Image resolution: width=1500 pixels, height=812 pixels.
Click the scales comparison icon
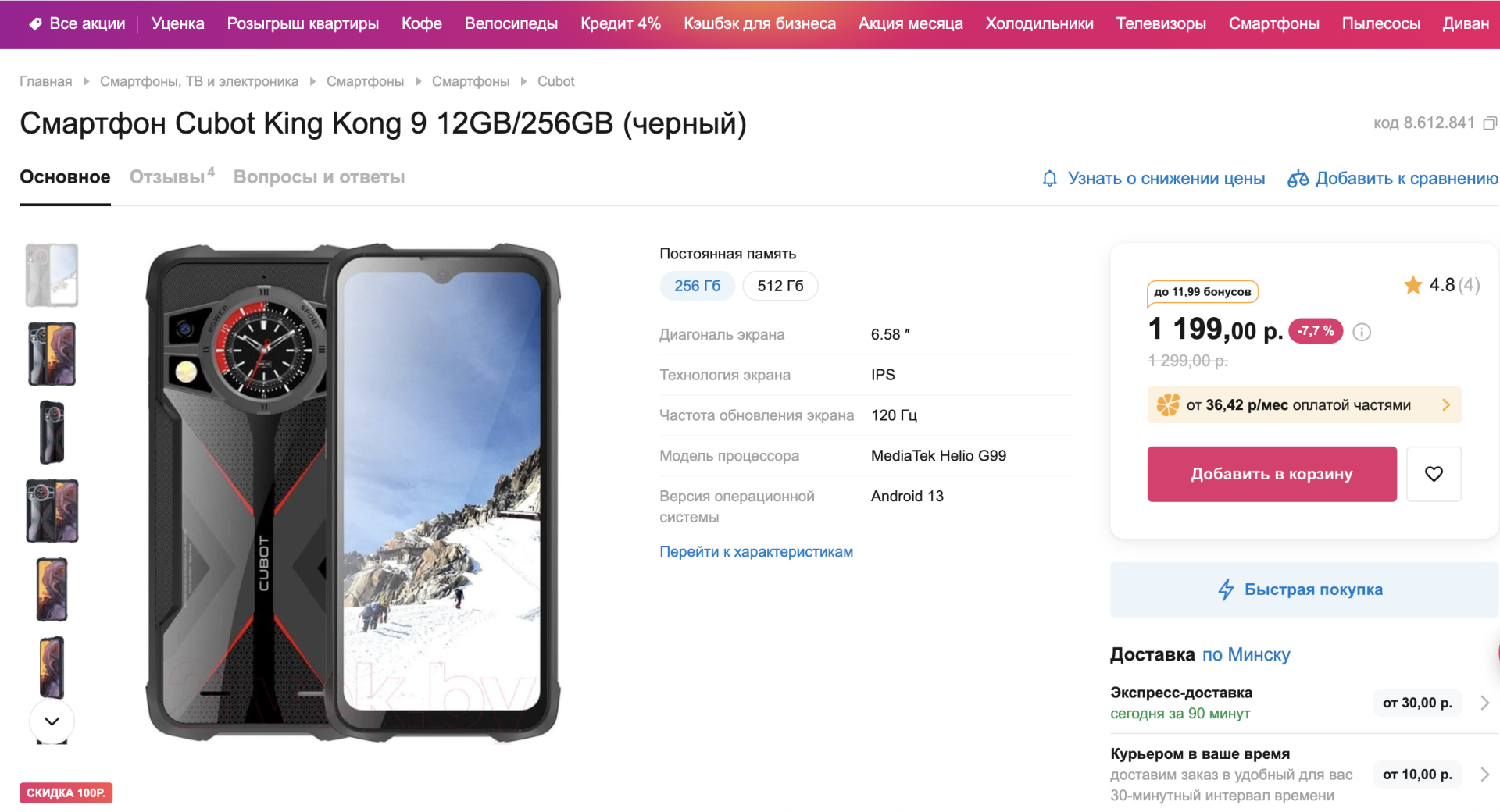coord(1298,179)
